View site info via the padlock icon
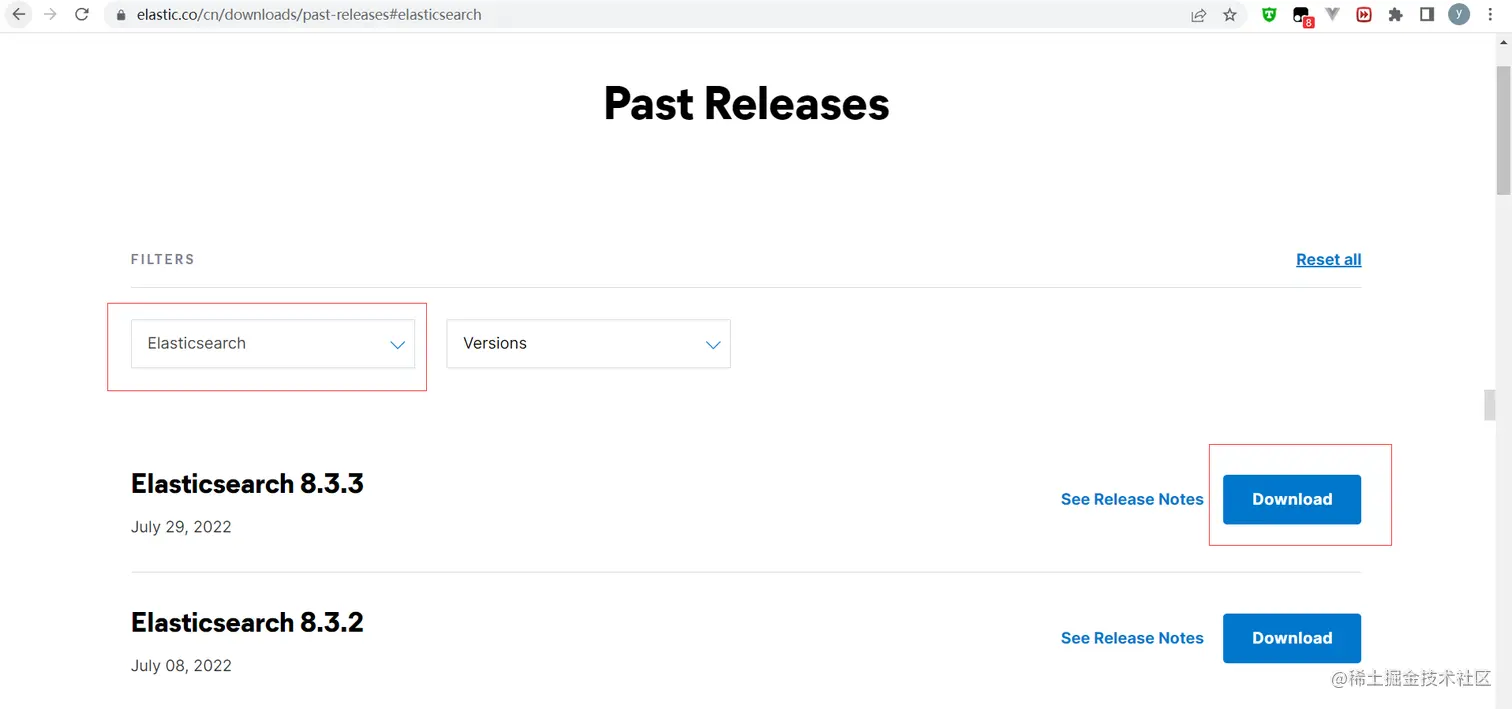Viewport: 1512px width, 709px height. click(122, 15)
